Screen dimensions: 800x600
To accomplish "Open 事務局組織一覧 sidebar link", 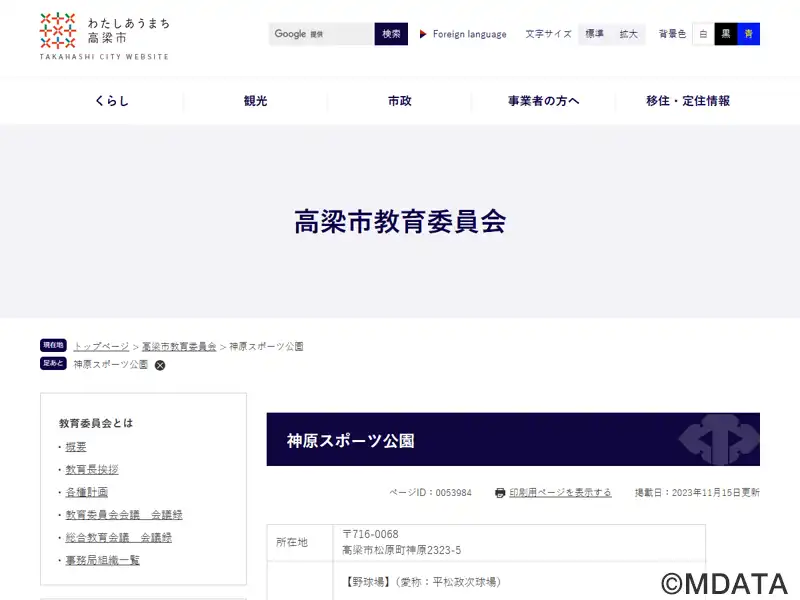I will pyautogui.click(x=103, y=560).
